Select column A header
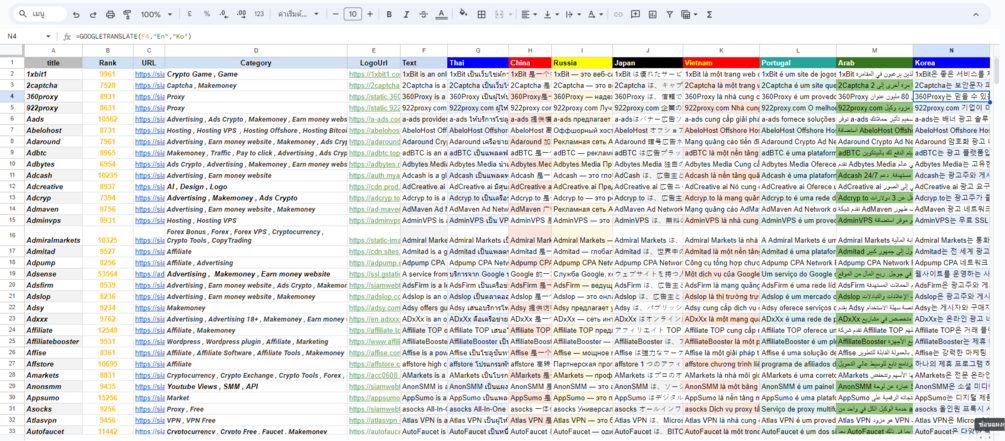1005x441 pixels. [53, 50]
